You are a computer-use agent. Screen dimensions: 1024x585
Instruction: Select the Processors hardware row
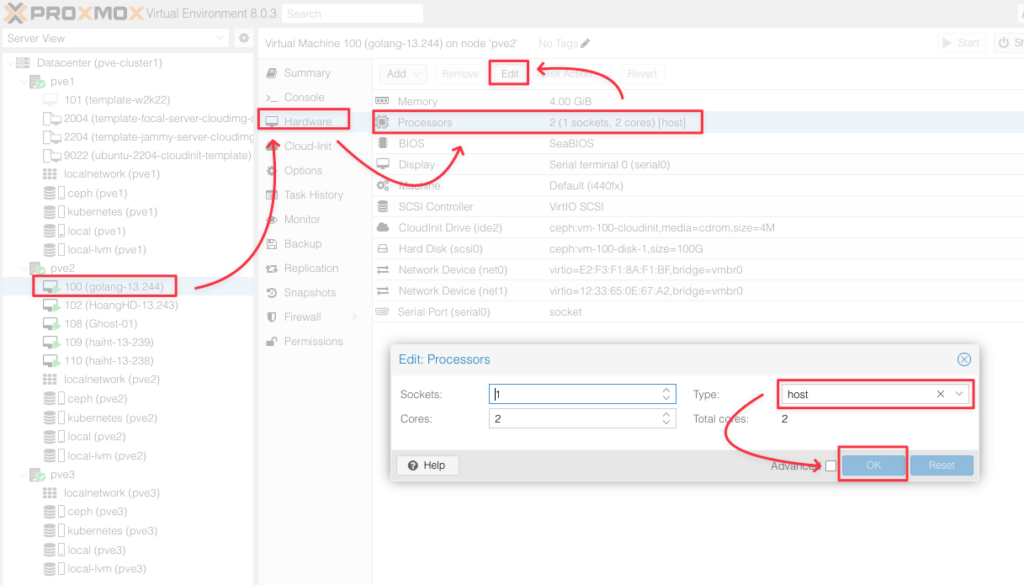698,122
